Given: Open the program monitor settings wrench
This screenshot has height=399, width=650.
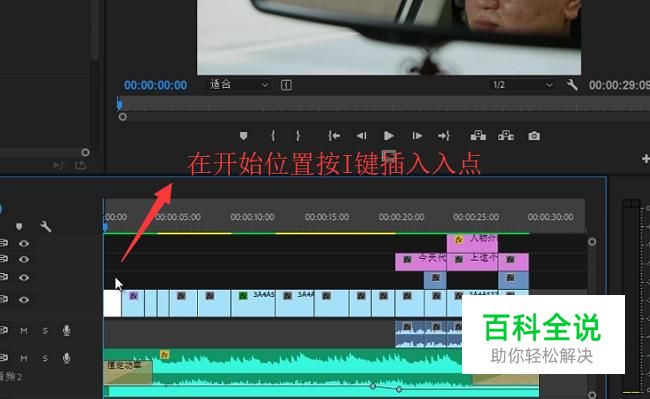Looking at the screenshot, I should (572, 85).
